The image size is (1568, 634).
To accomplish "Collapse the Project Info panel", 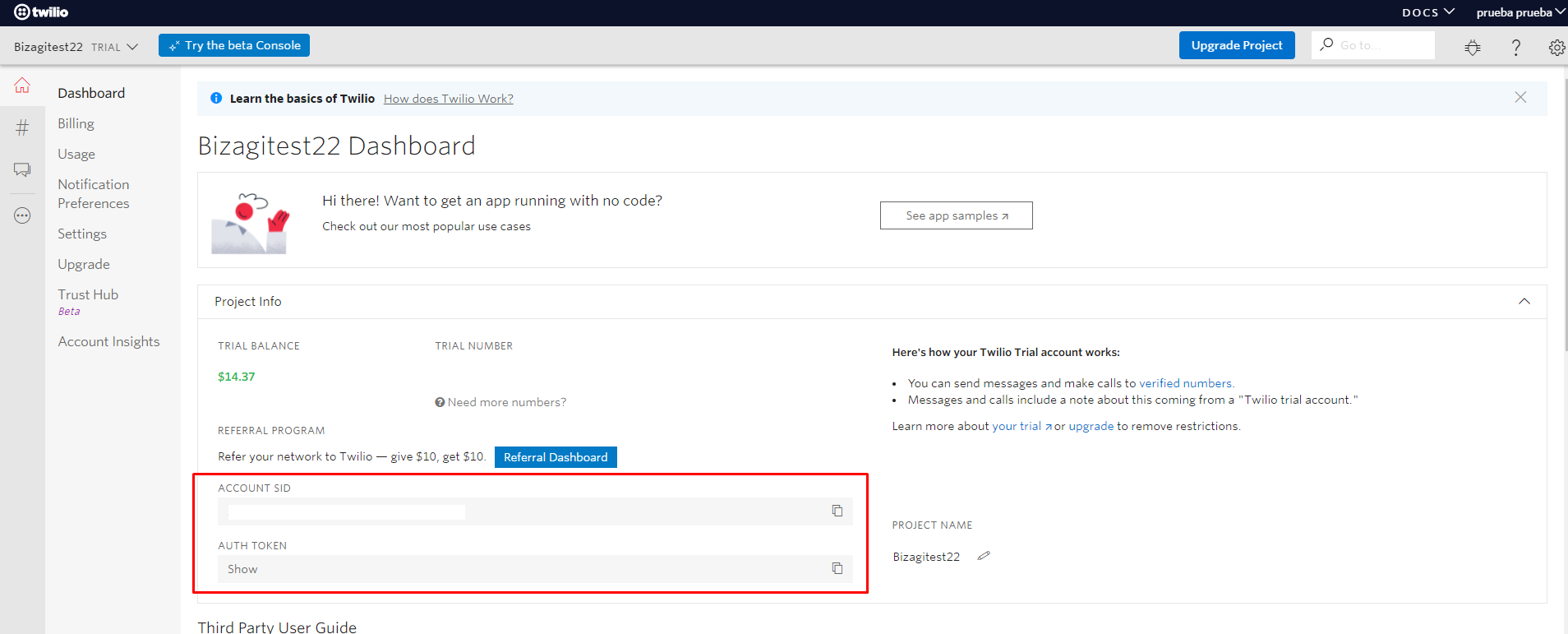I will [x=1524, y=302].
